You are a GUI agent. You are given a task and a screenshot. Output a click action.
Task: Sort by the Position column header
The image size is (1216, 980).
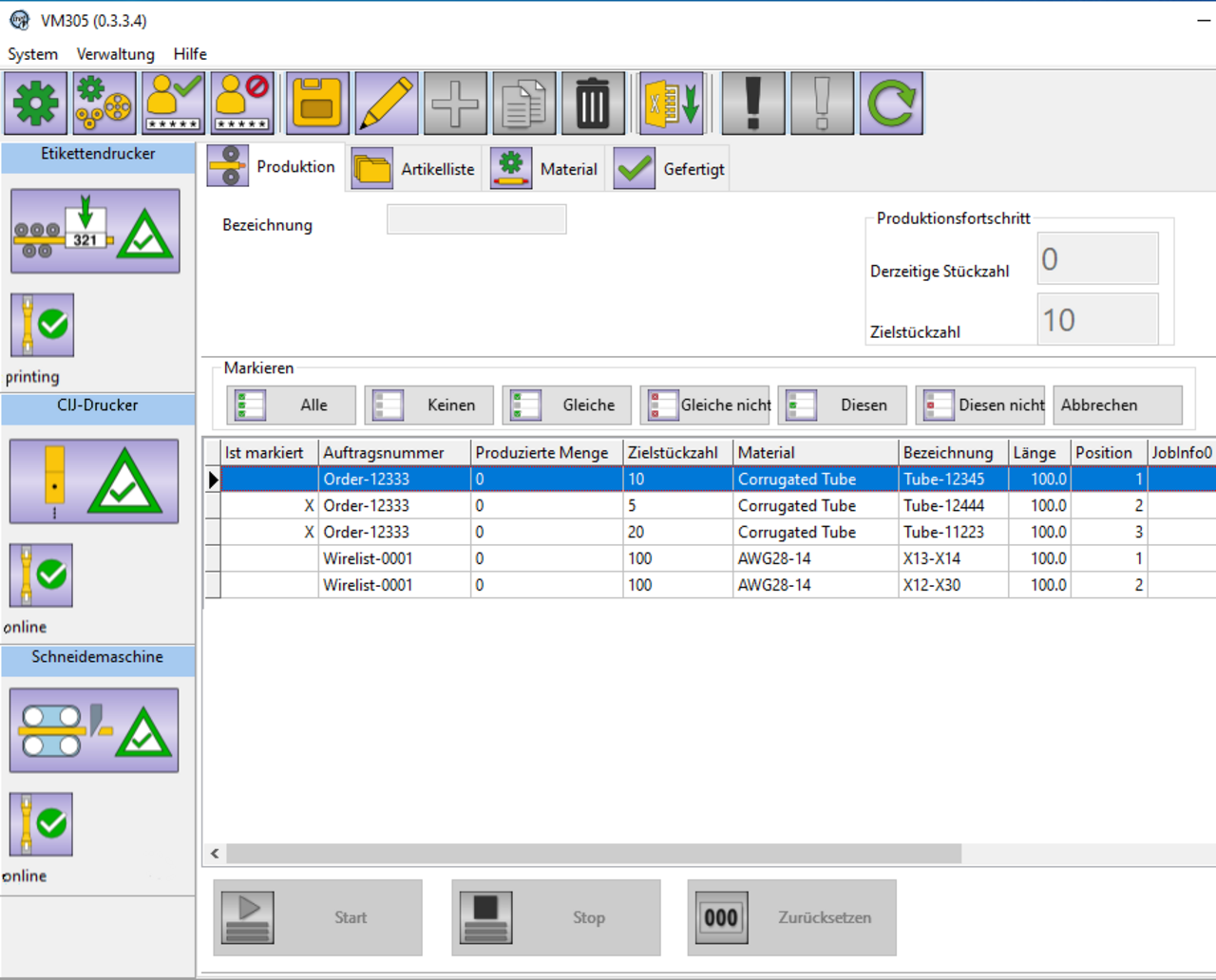(1109, 453)
